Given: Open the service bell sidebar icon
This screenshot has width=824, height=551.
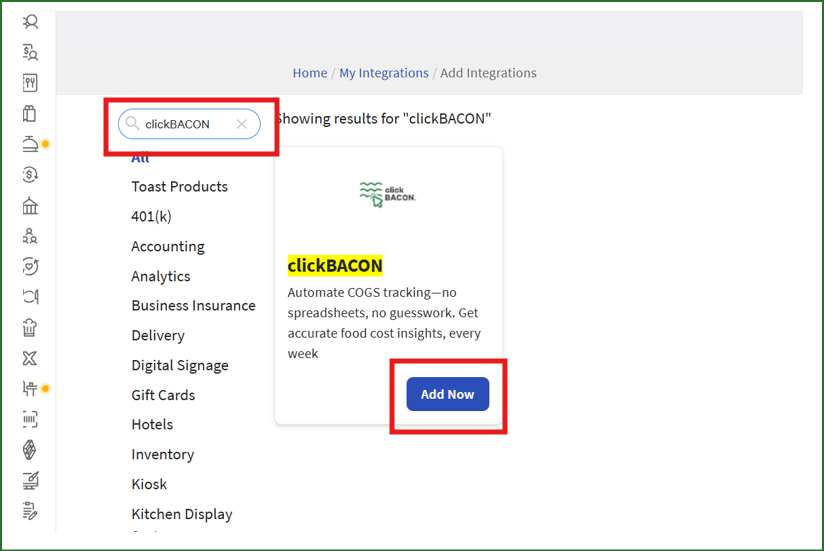Looking at the screenshot, I should [30, 144].
